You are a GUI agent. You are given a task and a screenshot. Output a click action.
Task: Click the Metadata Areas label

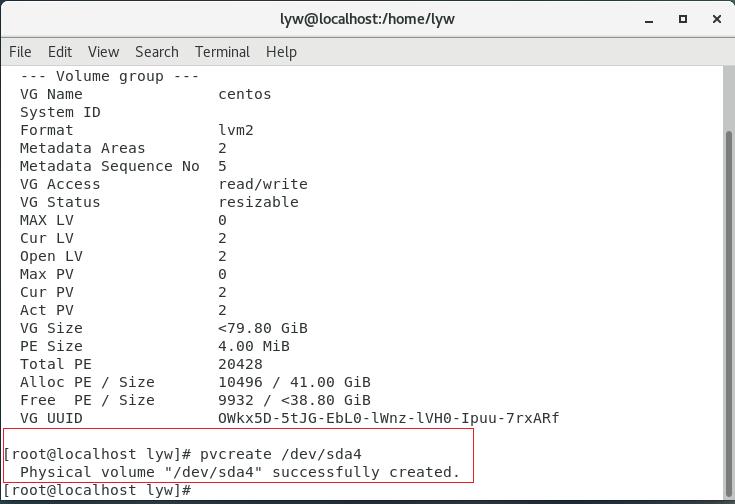point(82,148)
